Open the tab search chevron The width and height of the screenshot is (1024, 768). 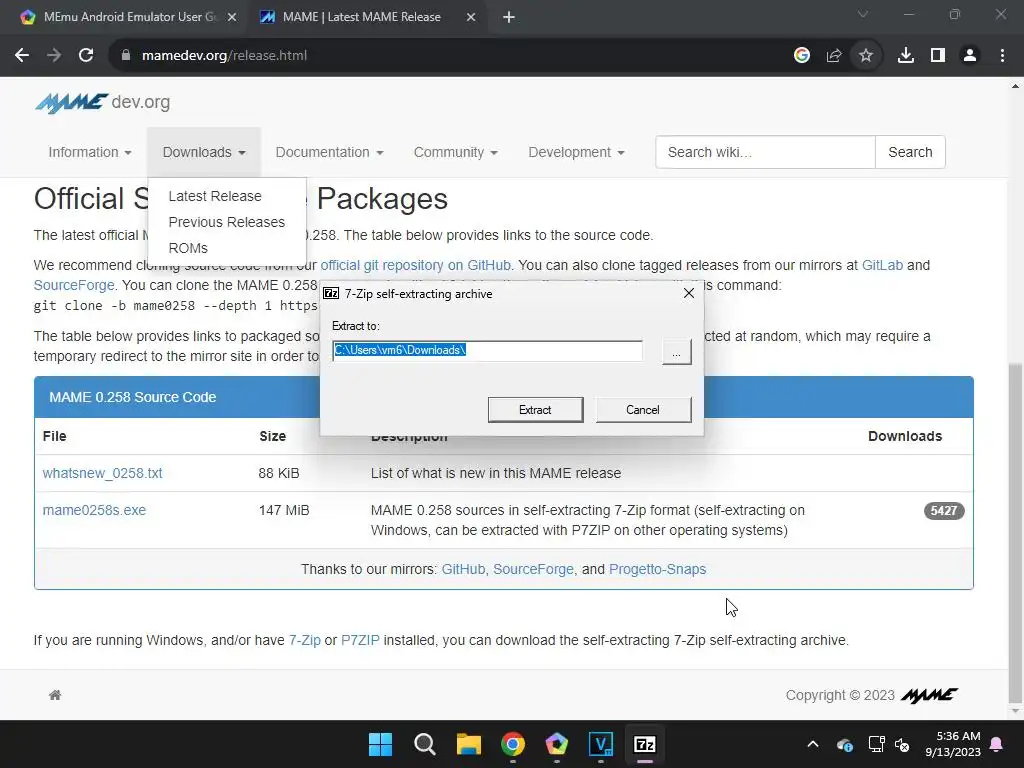[863, 14]
